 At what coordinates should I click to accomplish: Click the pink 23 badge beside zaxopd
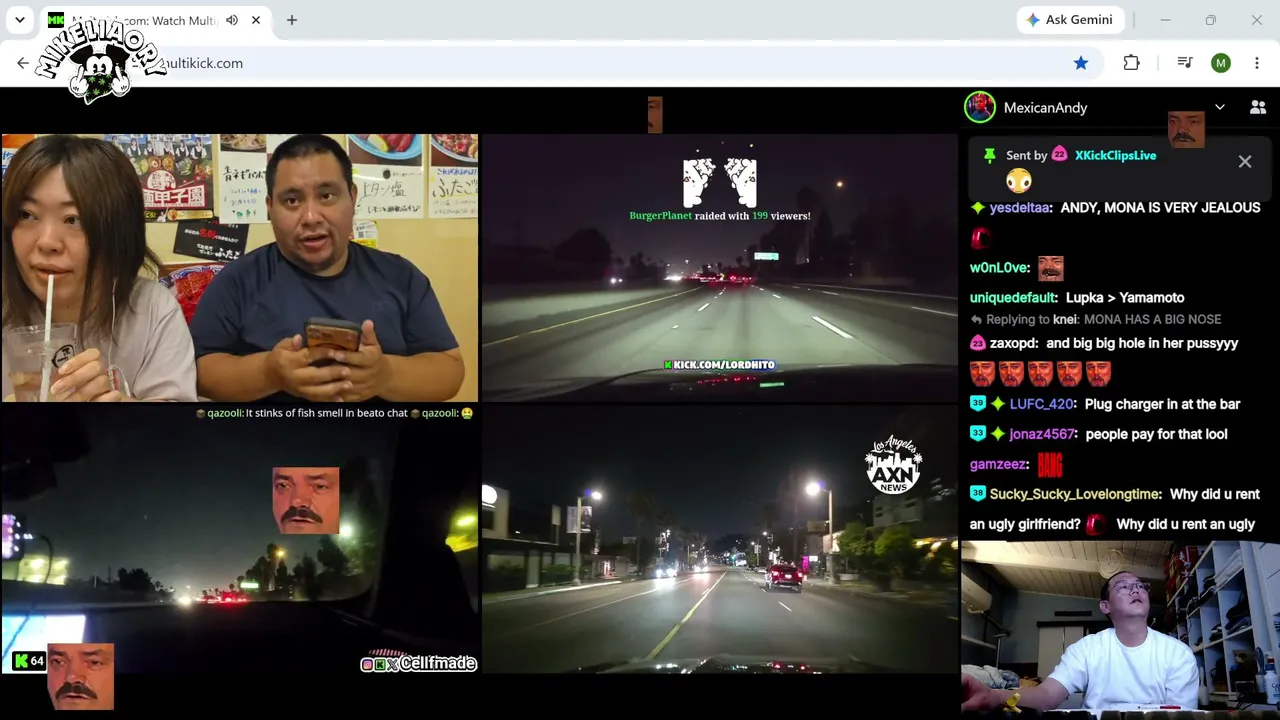977,343
